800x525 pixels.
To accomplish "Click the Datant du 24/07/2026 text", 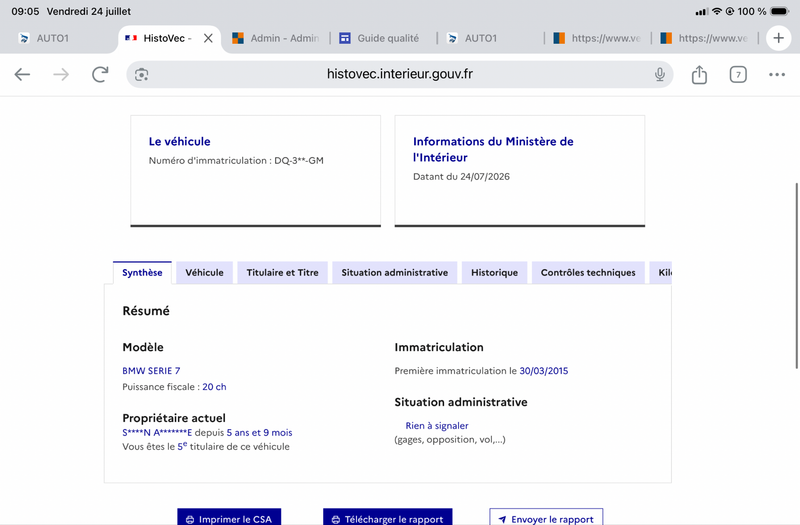I will pyautogui.click(x=461, y=177).
